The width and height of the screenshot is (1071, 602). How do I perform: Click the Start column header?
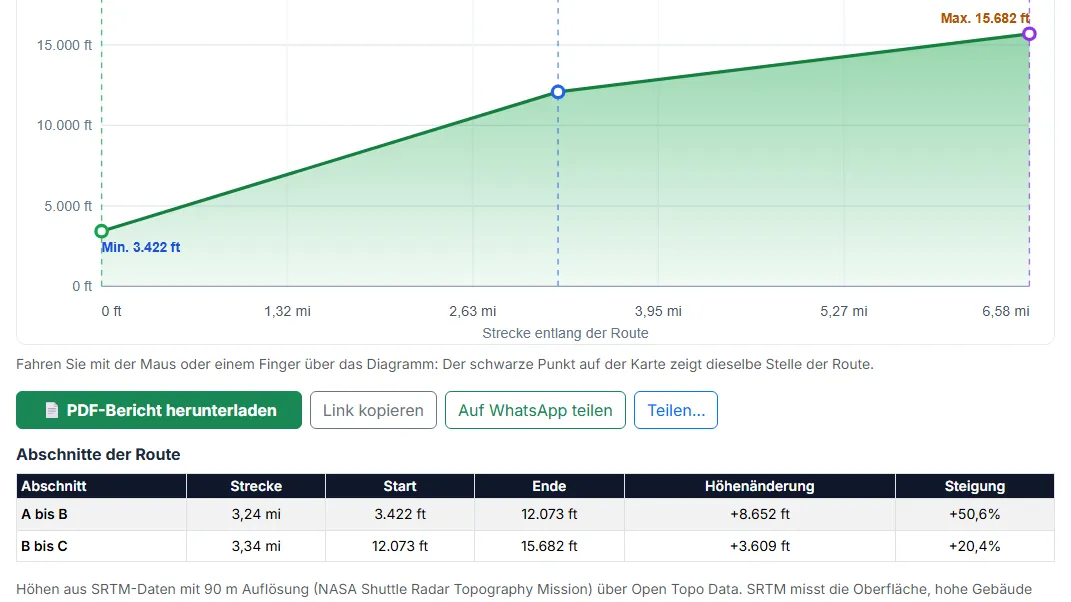[x=400, y=486]
